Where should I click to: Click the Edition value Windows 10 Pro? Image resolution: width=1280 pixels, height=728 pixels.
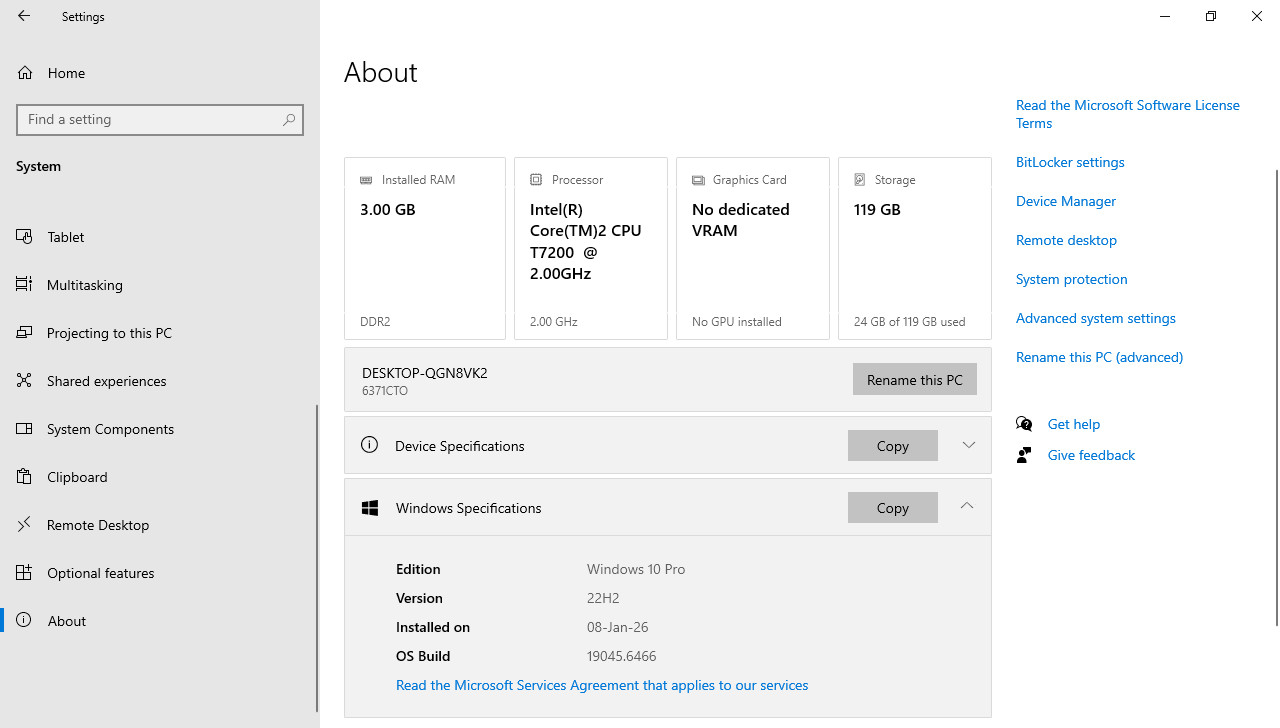pos(636,569)
